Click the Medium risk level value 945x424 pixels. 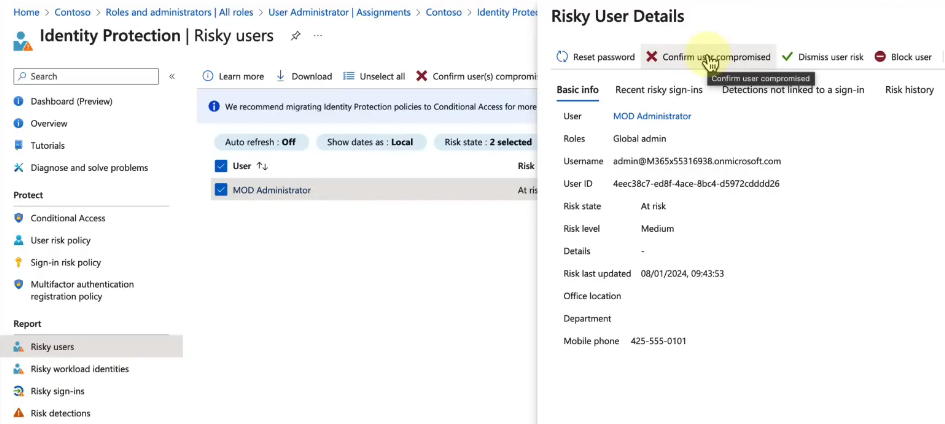(x=658, y=229)
